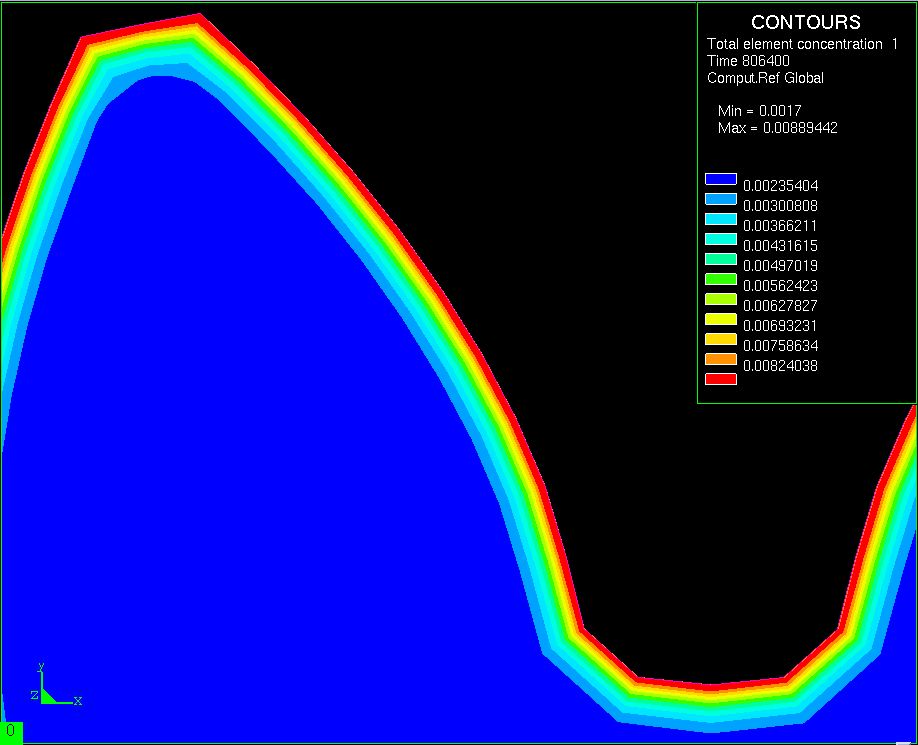The height and width of the screenshot is (745, 918).
Task: Choose the bright green legend swatch
Action: 720,279
